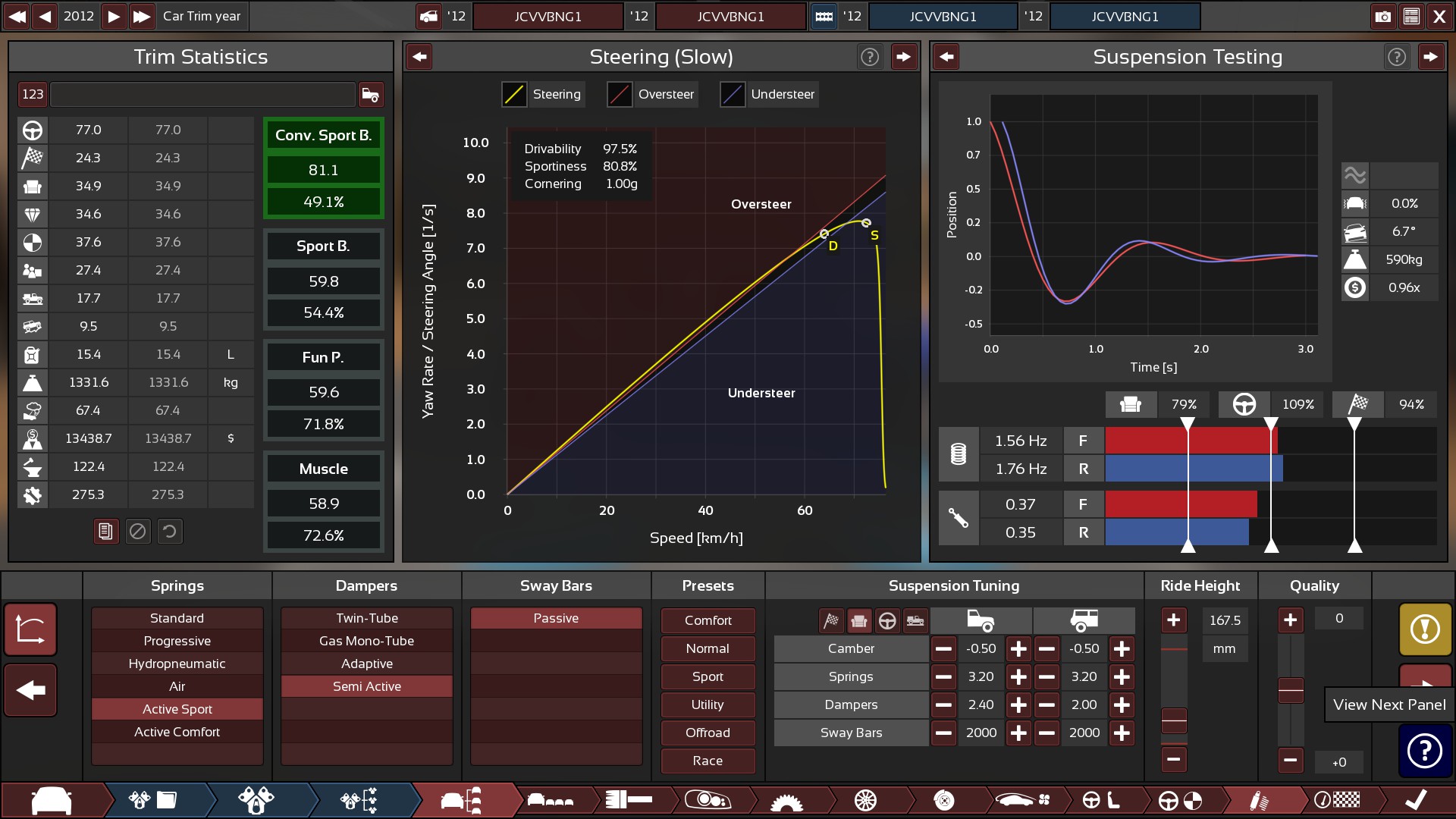The height and width of the screenshot is (819, 1456).
Task: Click the large back arrow button at left
Action: click(30, 690)
